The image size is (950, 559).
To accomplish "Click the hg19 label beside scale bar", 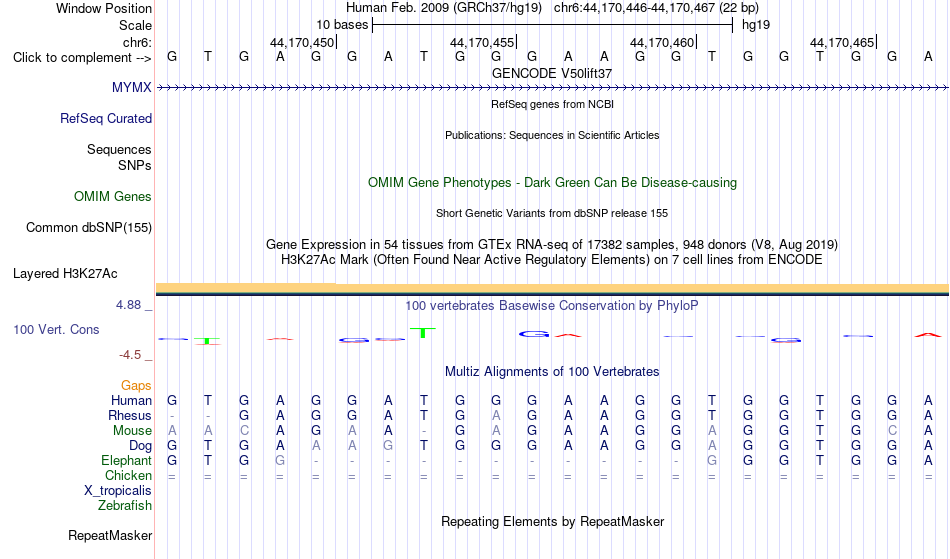I will pos(756,25).
